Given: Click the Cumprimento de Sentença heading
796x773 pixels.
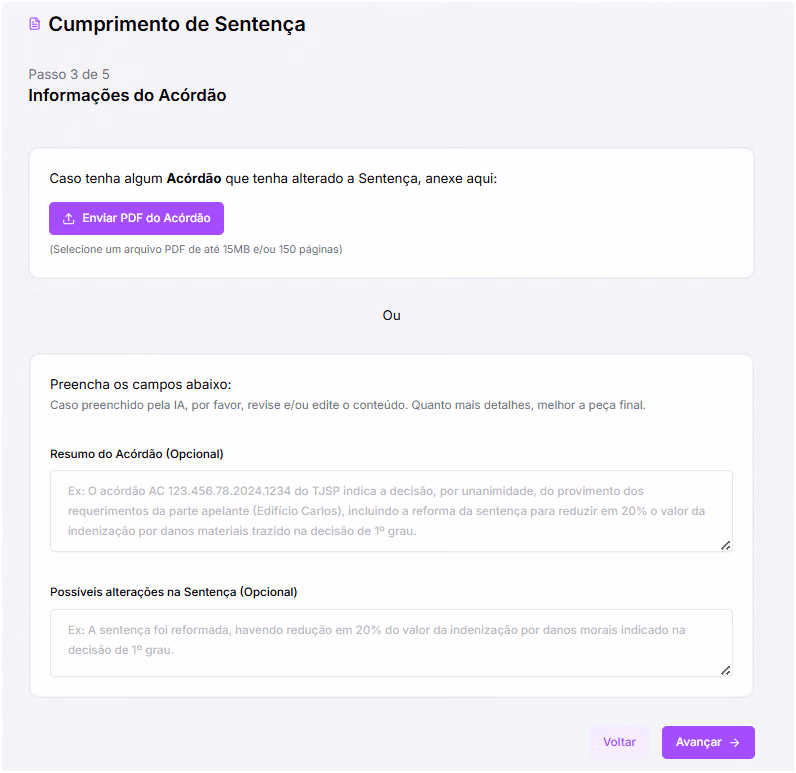Looking at the screenshot, I should coord(177,24).
